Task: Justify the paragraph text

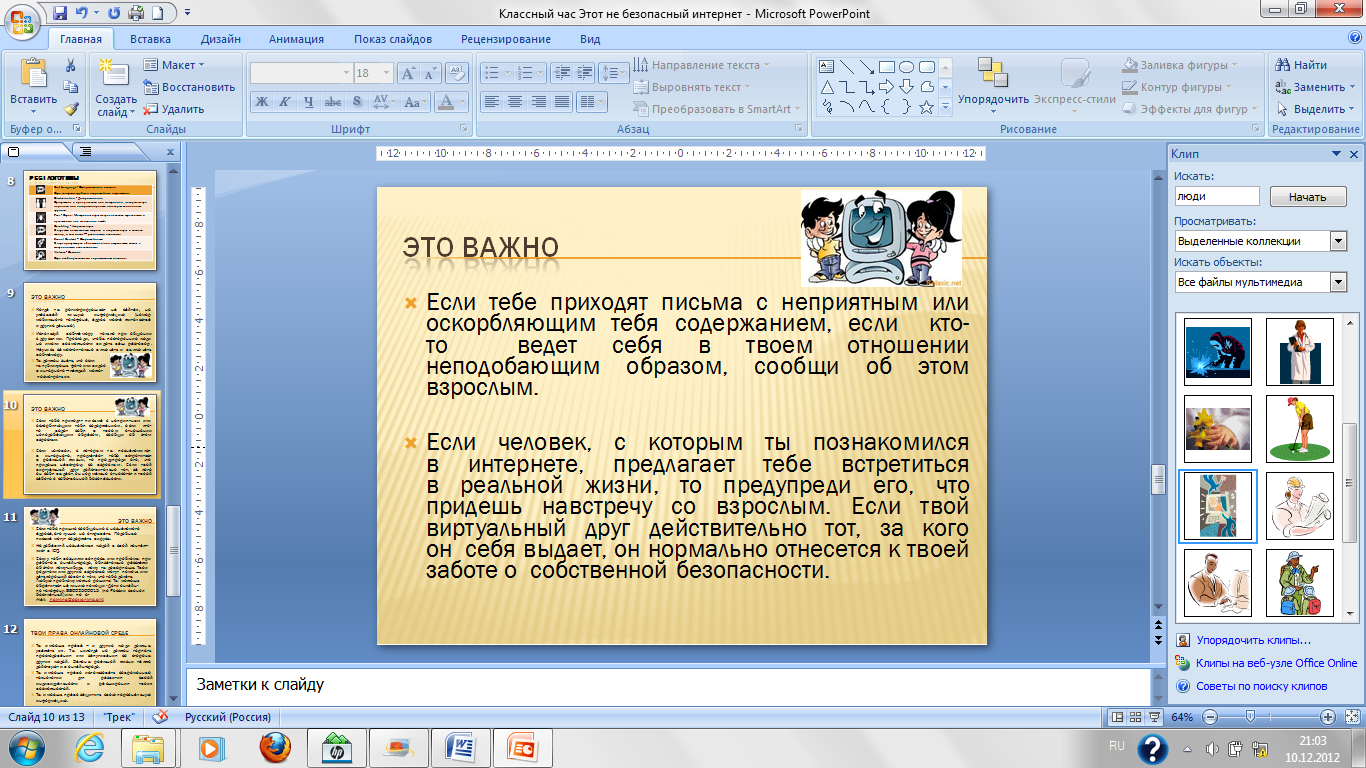Action: (x=561, y=101)
